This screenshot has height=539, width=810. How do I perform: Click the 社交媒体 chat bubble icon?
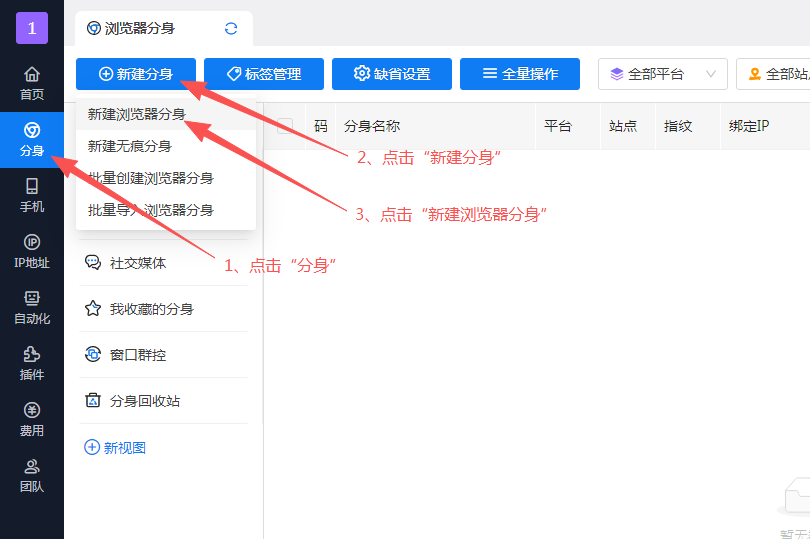[x=93, y=263]
